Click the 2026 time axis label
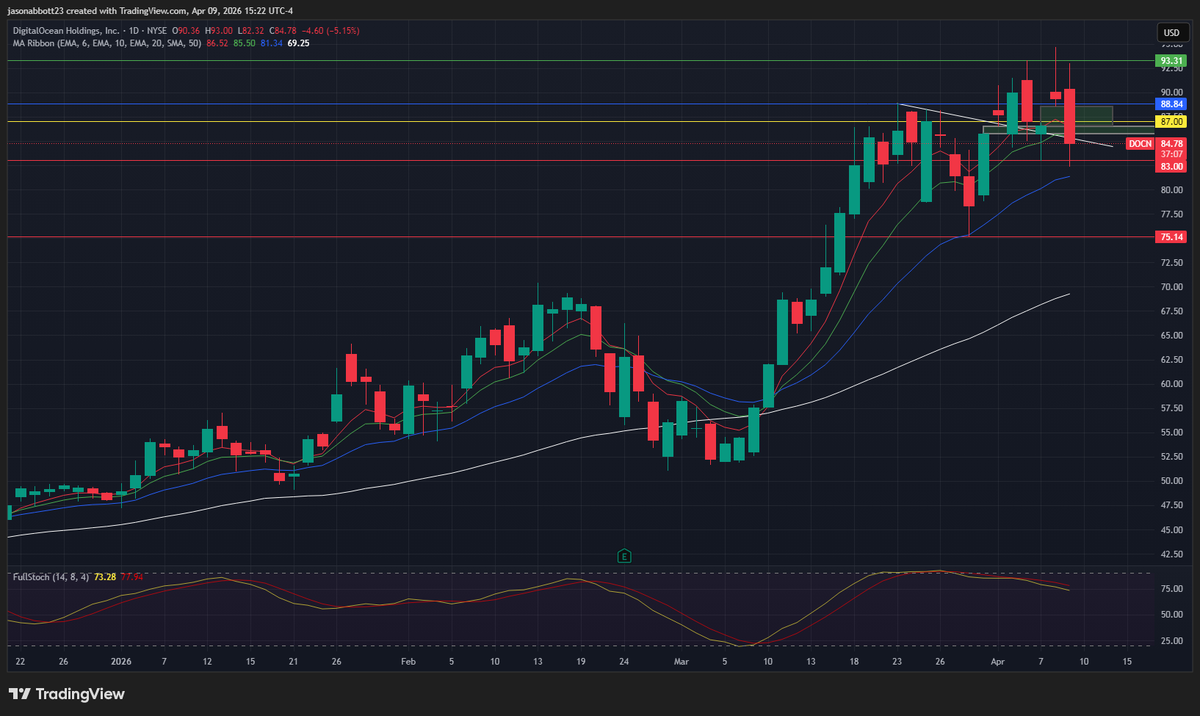The height and width of the screenshot is (716, 1200). click(x=119, y=661)
